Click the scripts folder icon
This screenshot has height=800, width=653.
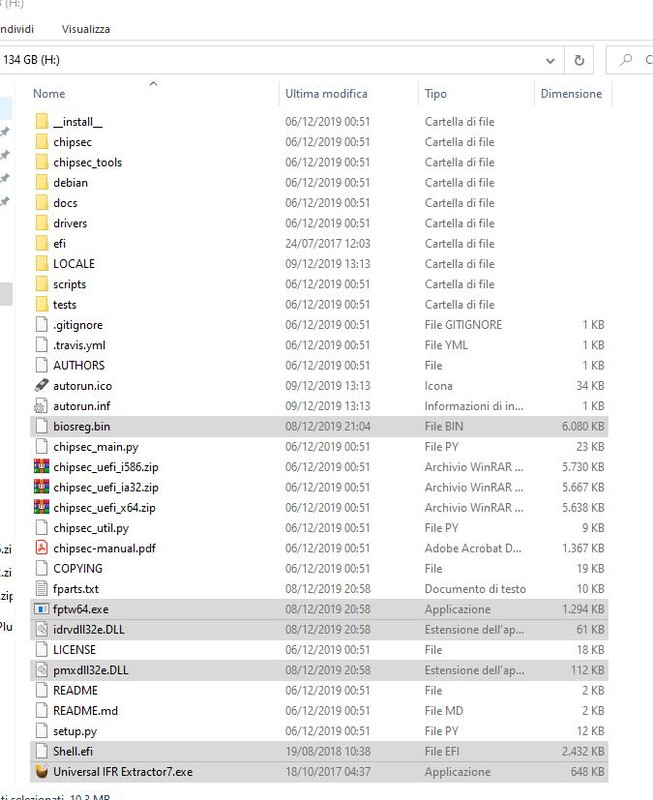42,284
